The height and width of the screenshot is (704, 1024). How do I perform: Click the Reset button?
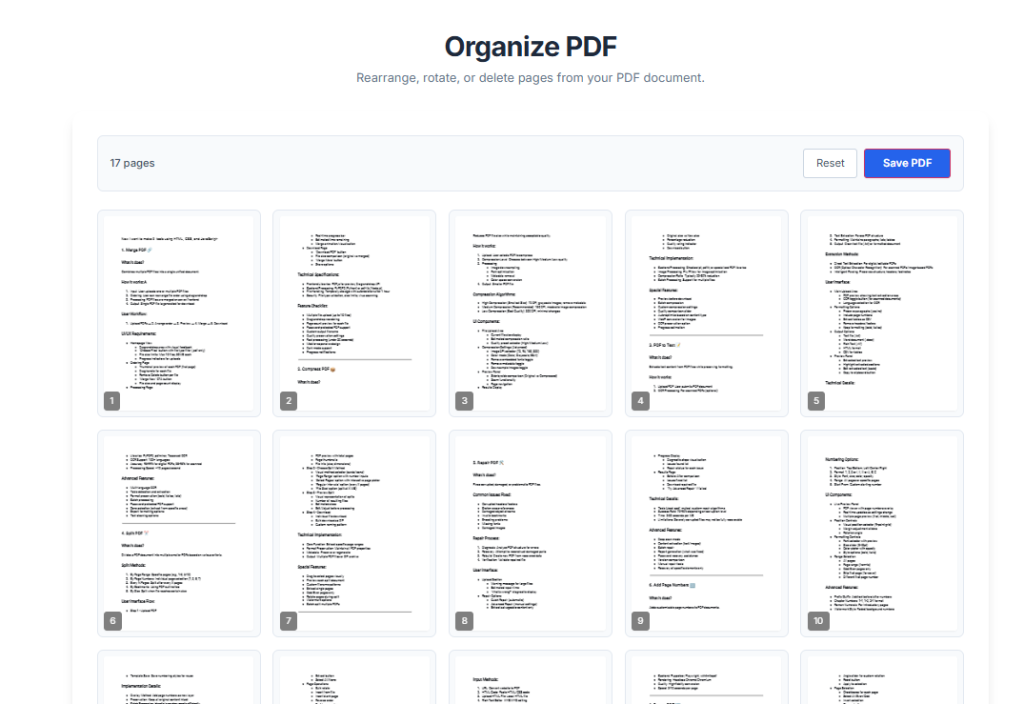pos(830,163)
